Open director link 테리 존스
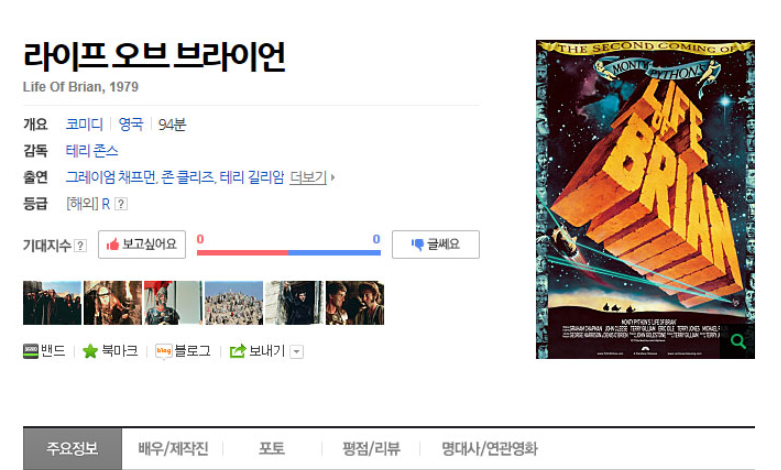The width and height of the screenshot is (781, 470). click(x=92, y=151)
